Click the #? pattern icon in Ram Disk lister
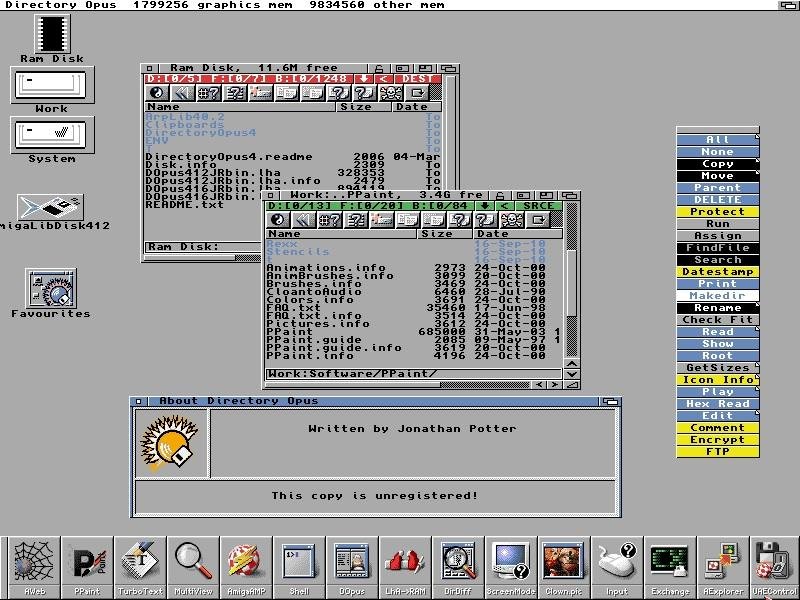Viewport: 800px width, 600px height. point(209,93)
